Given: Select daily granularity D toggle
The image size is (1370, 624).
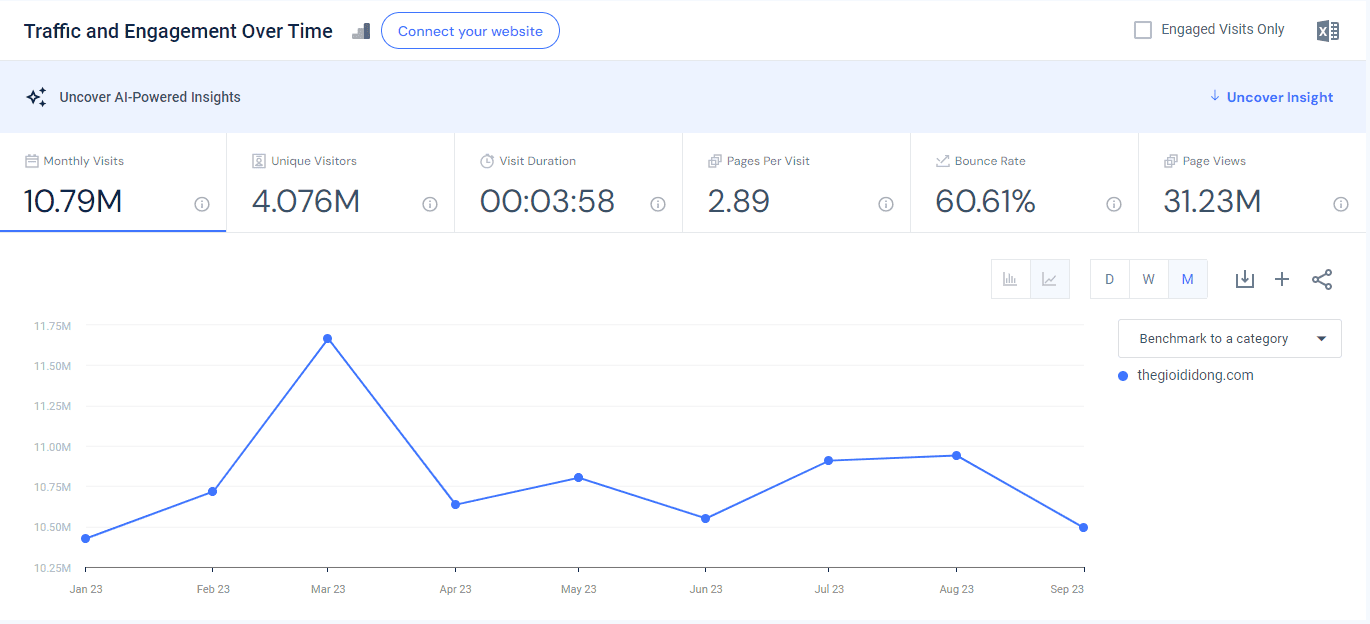Looking at the screenshot, I should coord(1109,279).
